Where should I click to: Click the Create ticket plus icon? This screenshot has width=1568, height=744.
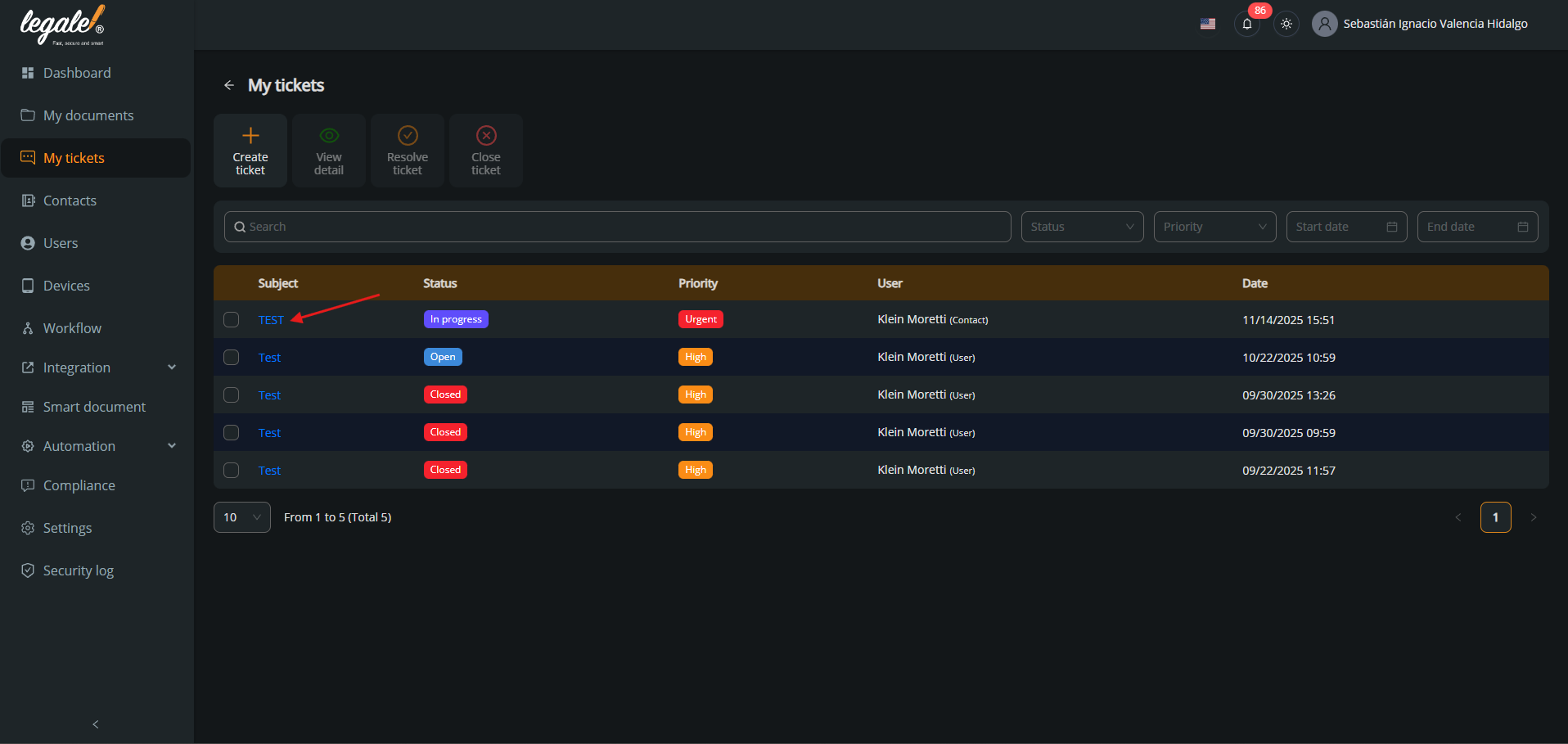coord(250,136)
